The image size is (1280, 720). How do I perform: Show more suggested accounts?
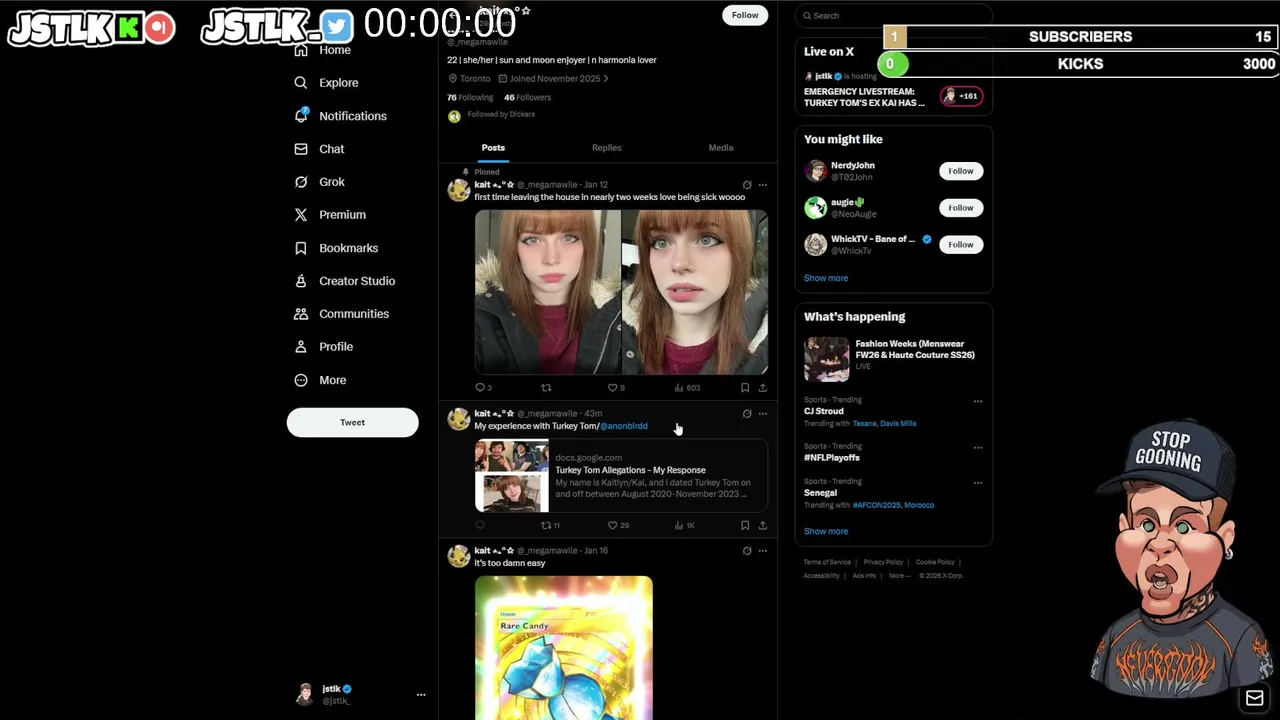[826, 278]
